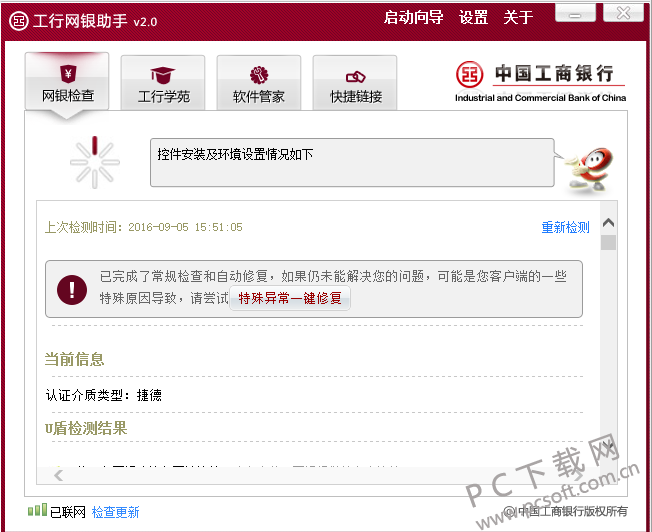Click 控件安装及环境设置情况如下 message box
The height and width of the screenshot is (532, 652).
352,163
